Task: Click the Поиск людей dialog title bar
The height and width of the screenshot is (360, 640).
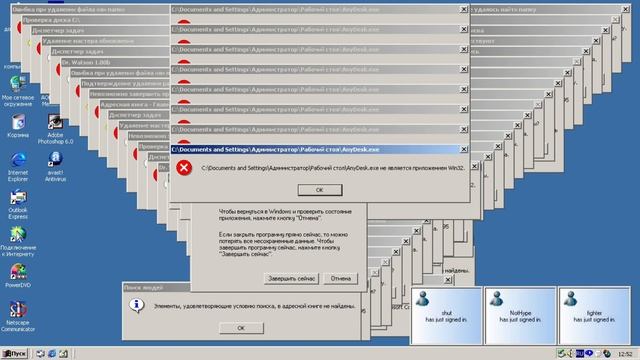Action: 157,287
